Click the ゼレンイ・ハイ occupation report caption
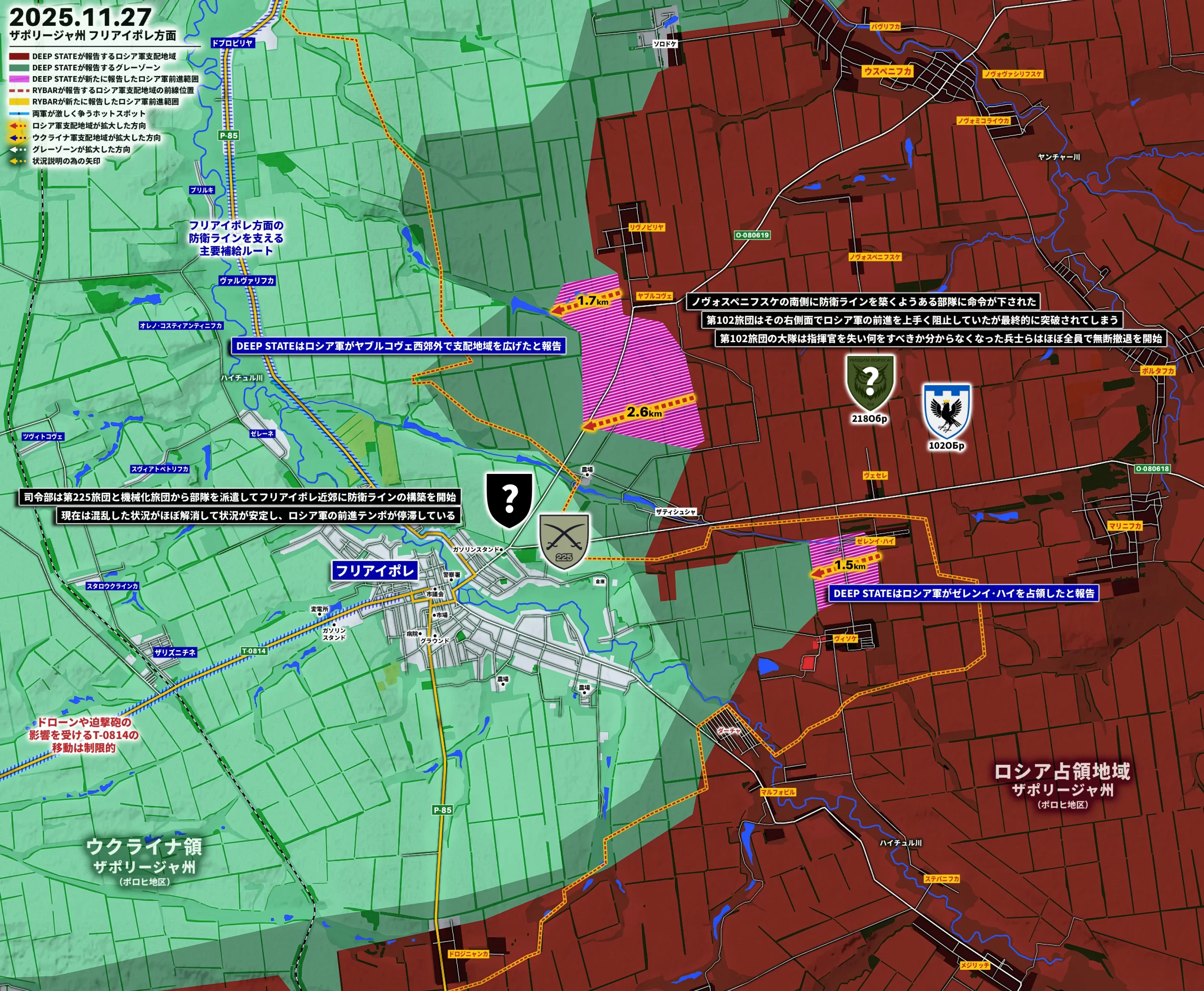The height and width of the screenshot is (991, 1204). (964, 593)
